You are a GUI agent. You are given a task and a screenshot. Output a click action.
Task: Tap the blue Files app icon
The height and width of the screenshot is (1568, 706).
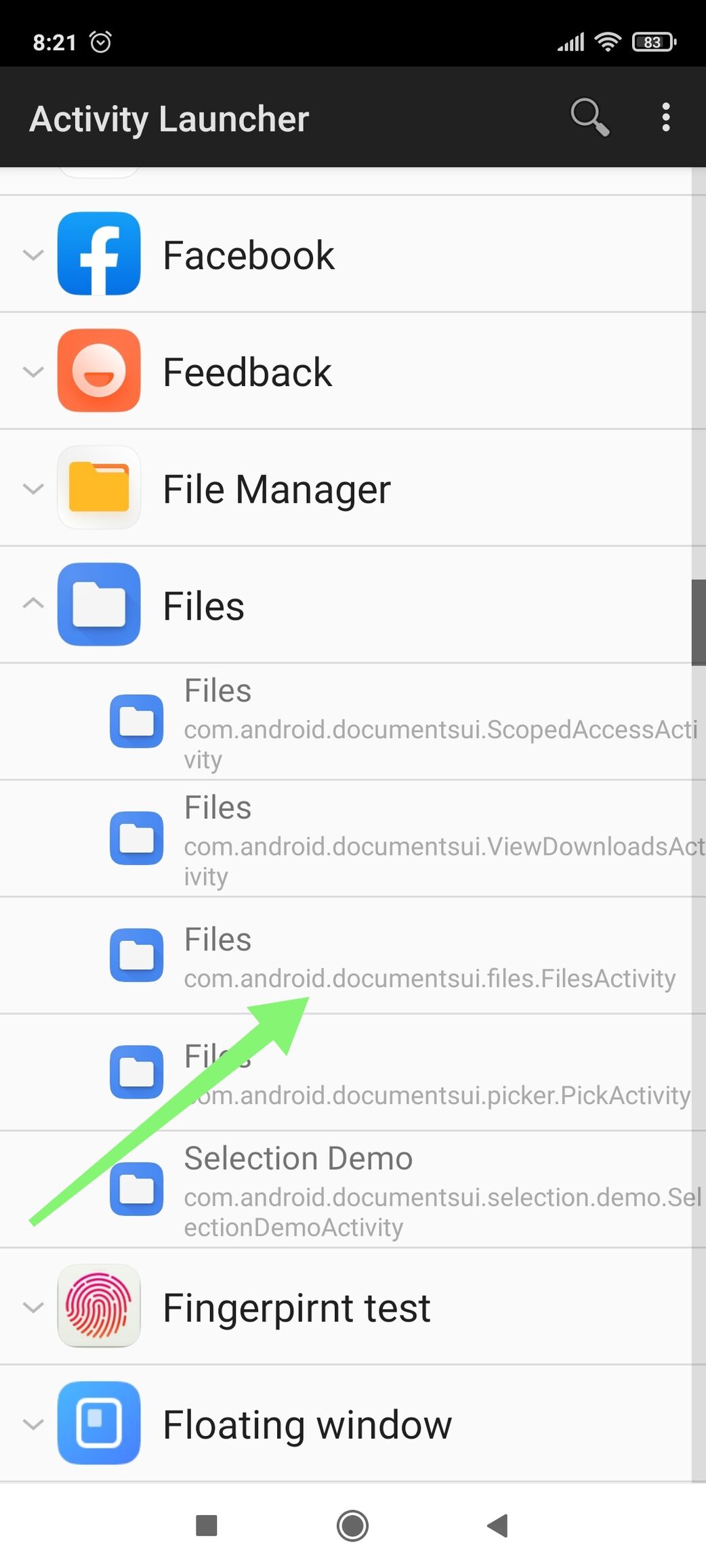(x=99, y=604)
